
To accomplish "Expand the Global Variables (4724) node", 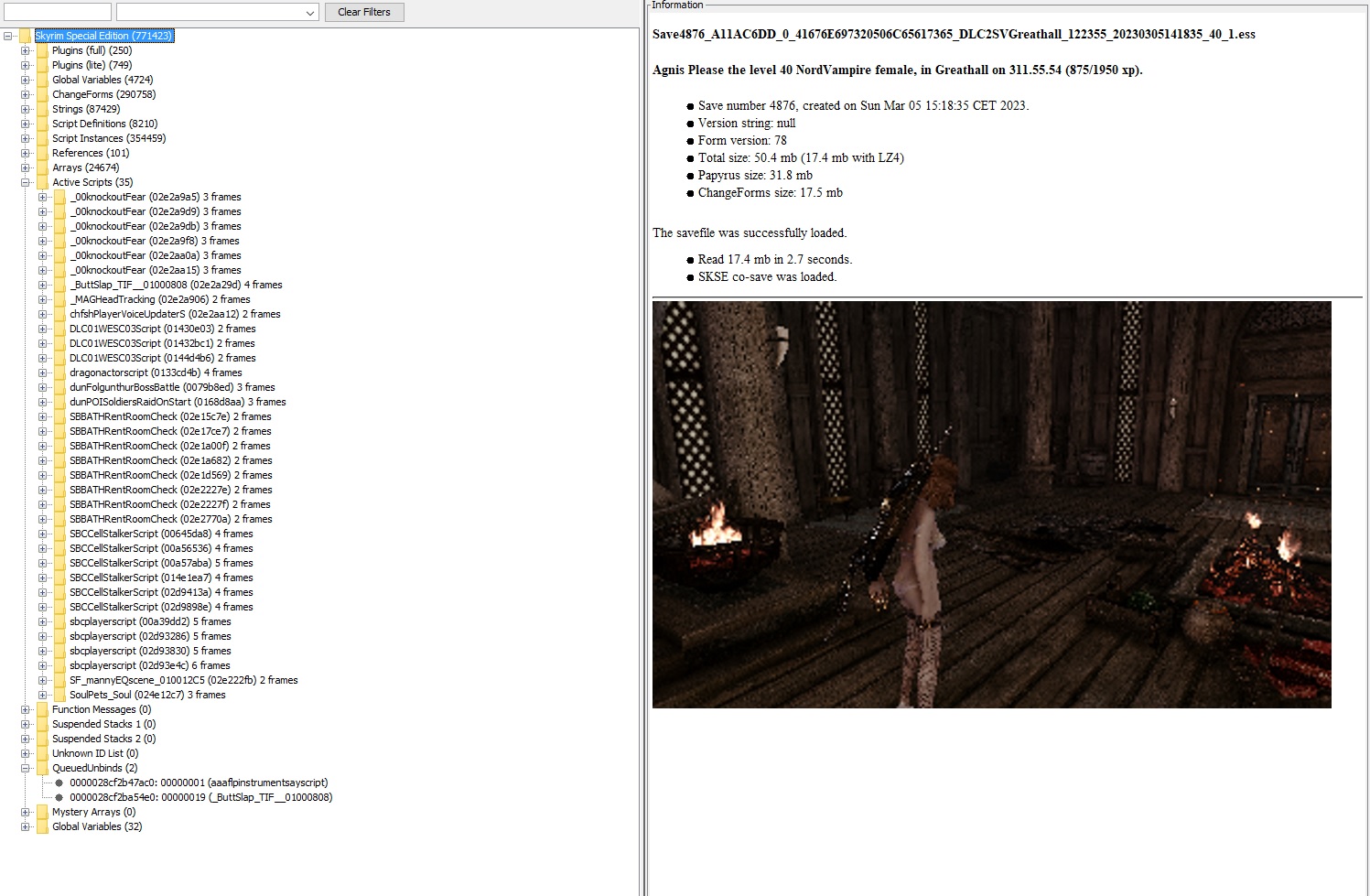I will tap(26, 80).
